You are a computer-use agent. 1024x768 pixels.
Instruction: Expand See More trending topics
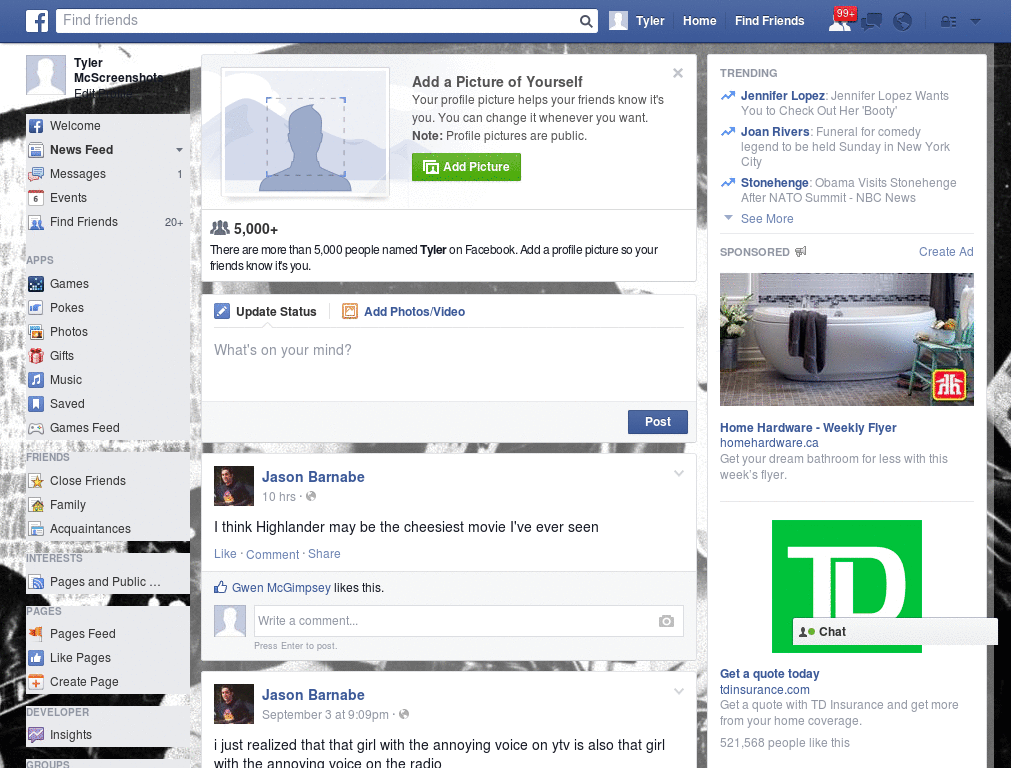[767, 219]
